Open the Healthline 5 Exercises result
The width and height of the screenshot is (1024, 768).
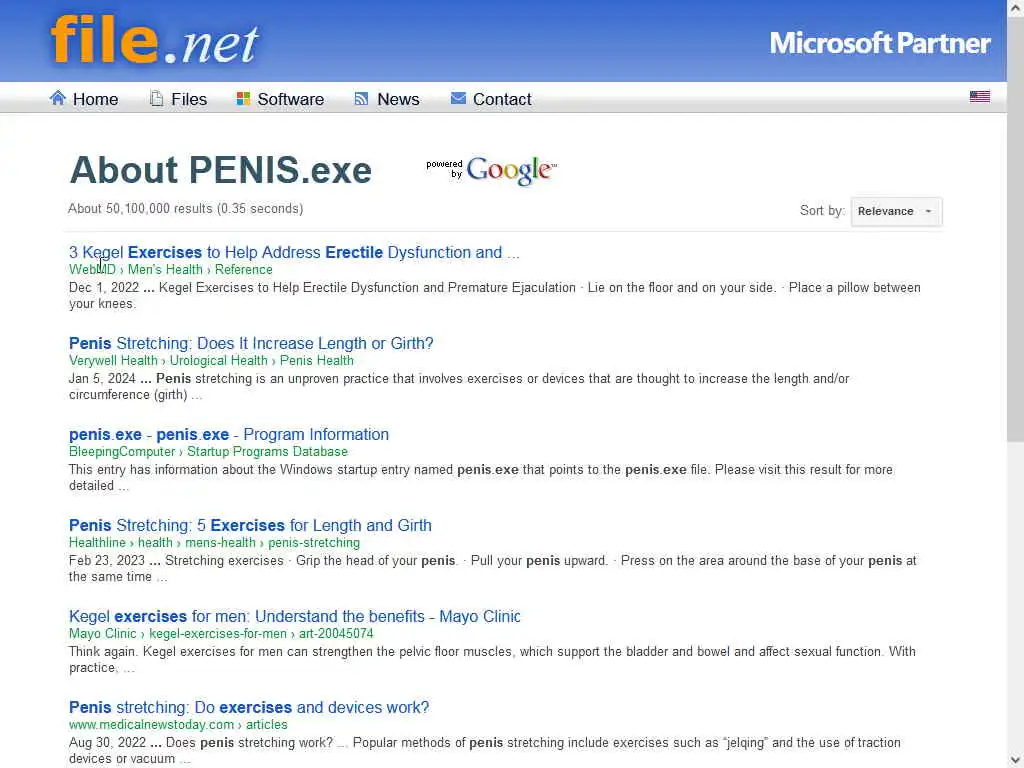pos(250,525)
